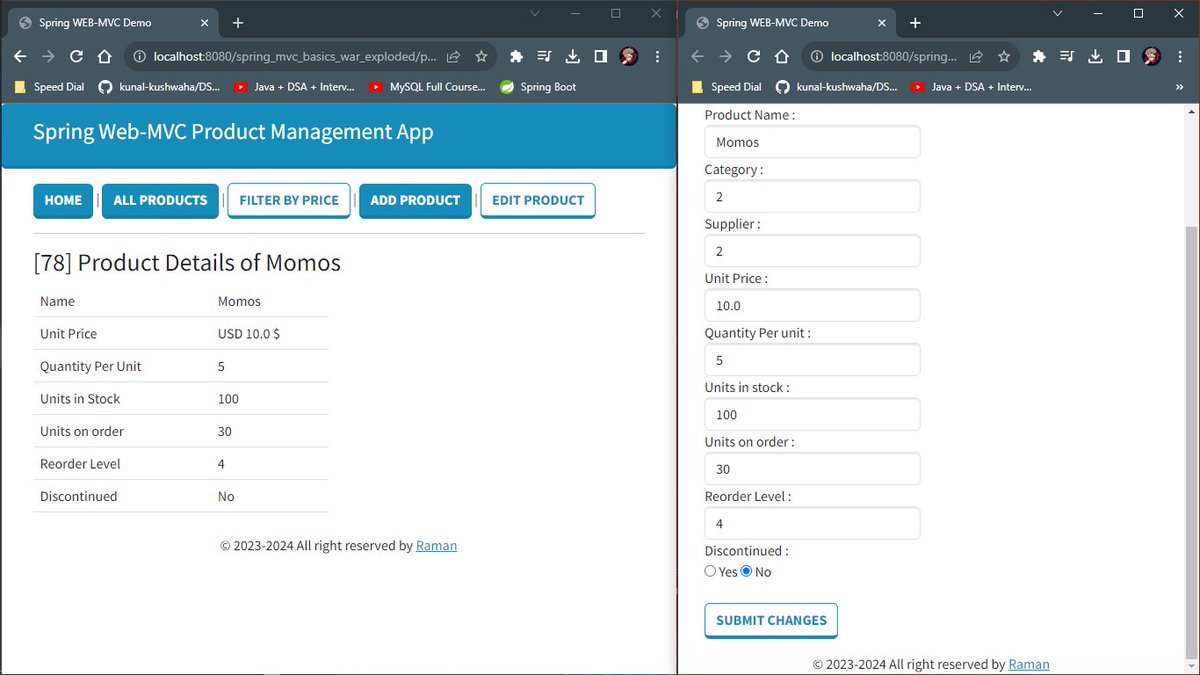Expand the overflow bookmarks chevron in right window
Screen dimensions: 1200x675
pos(1182,87)
